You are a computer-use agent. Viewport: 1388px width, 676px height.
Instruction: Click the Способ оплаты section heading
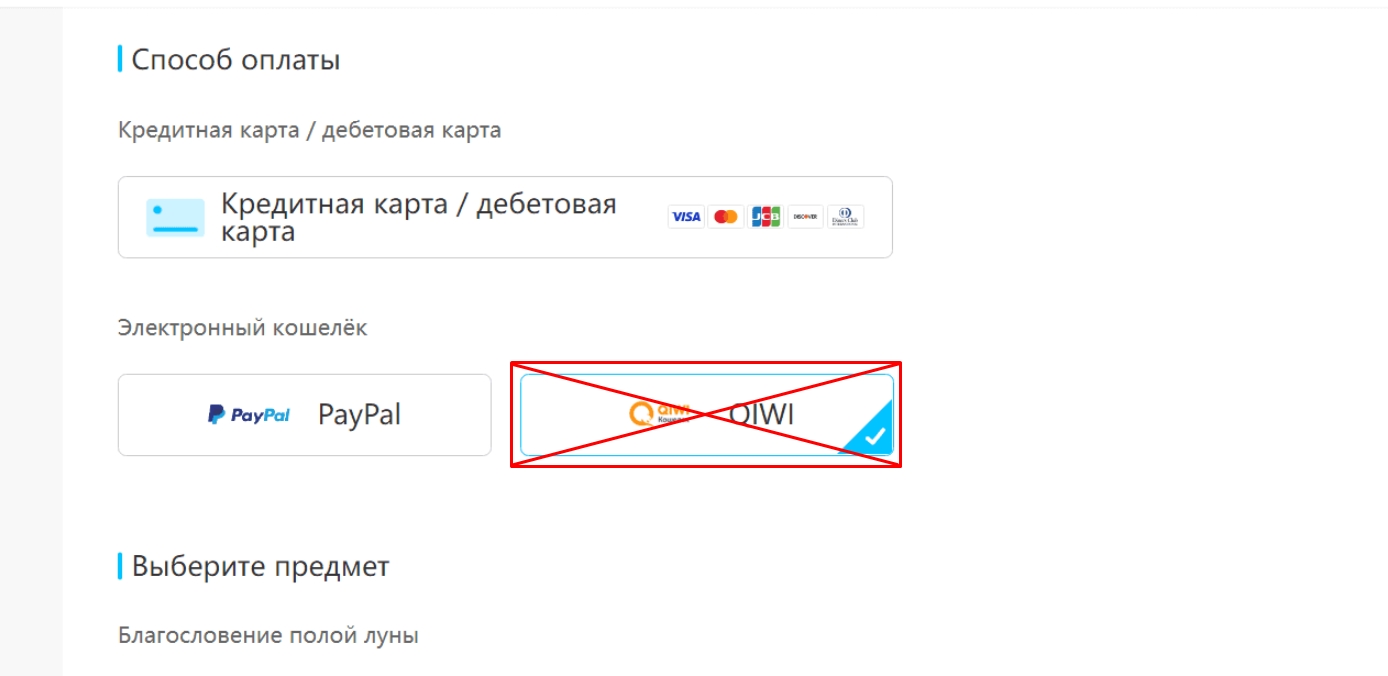pyautogui.click(x=236, y=60)
